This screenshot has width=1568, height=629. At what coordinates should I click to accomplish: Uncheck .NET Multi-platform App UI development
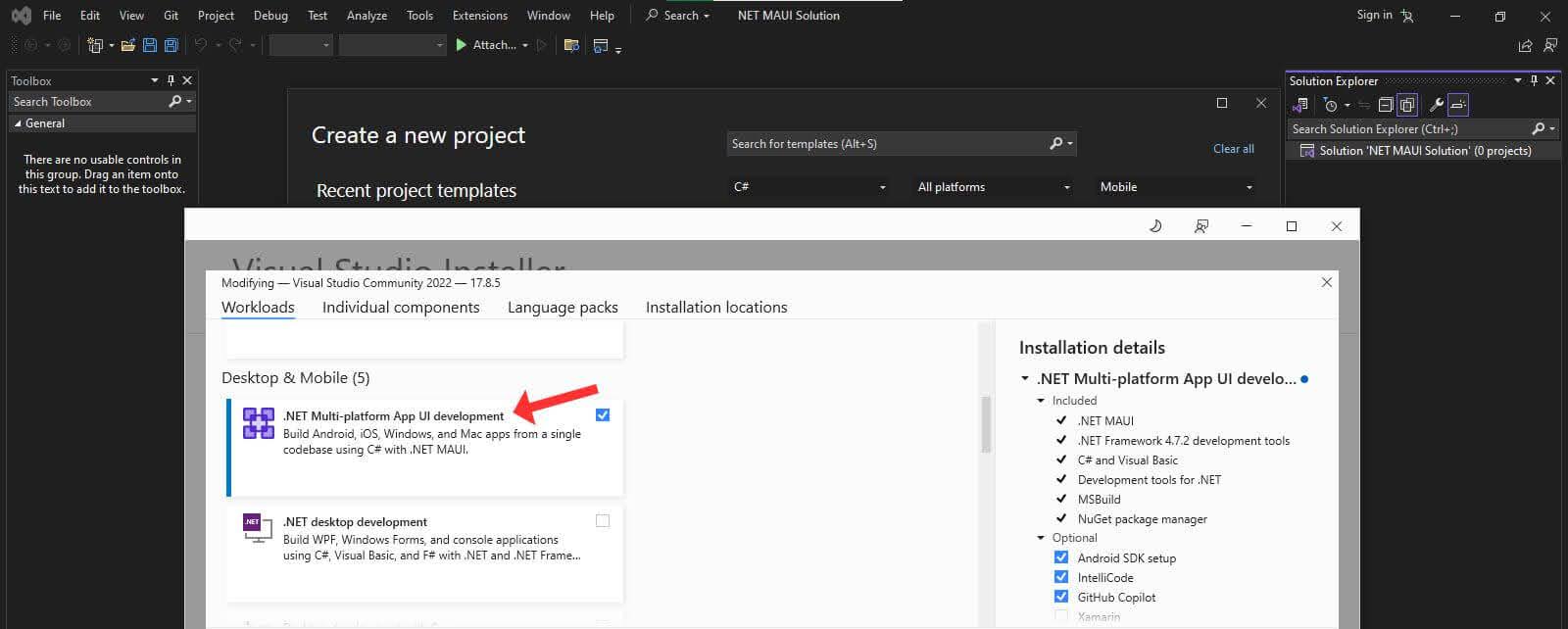(x=603, y=415)
